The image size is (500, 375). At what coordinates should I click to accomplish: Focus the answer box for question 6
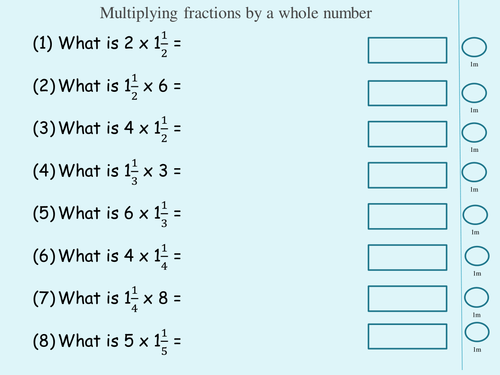(407, 258)
